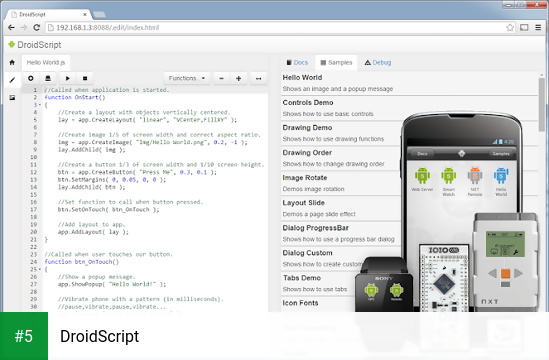
Task: Tap the NXT Remote icon on phone image
Action: tap(475, 181)
